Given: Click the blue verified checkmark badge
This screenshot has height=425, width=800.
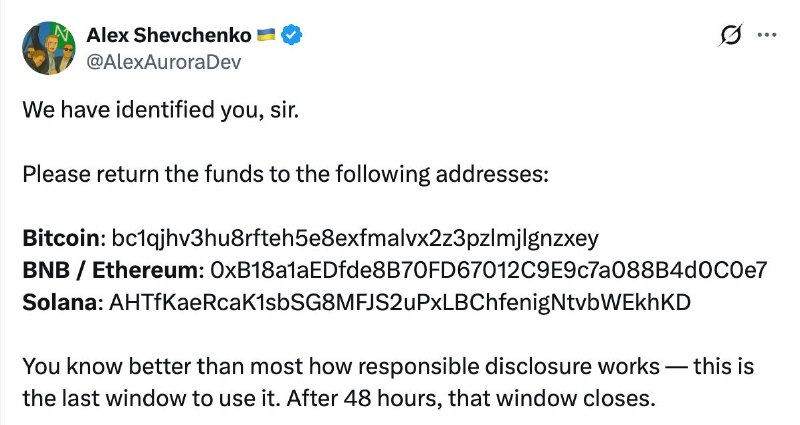Looking at the screenshot, I should (292, 35).
